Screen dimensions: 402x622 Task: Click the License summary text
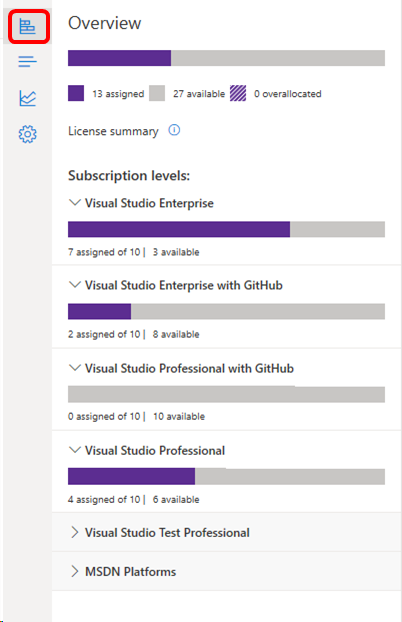tap(113, 131)
